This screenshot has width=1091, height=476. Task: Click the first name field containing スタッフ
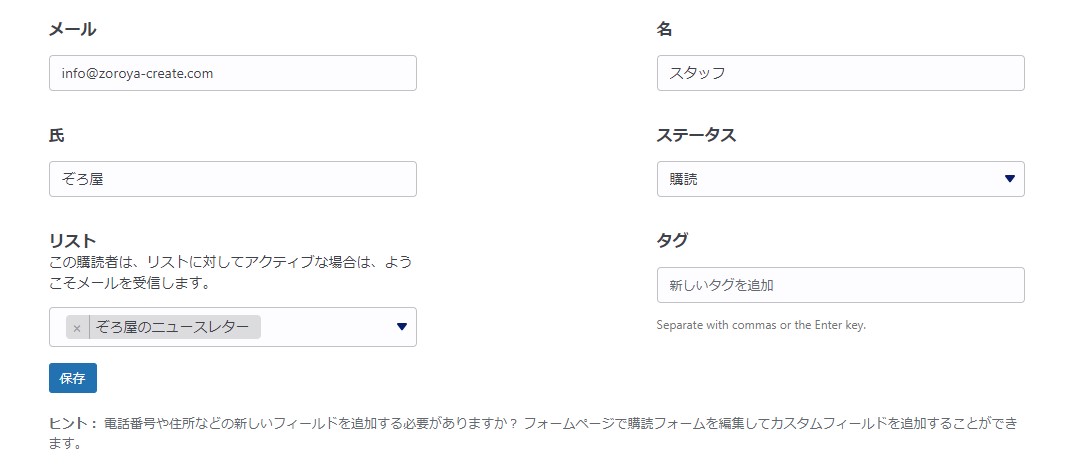pyautogui.click(x=840, y=73)
